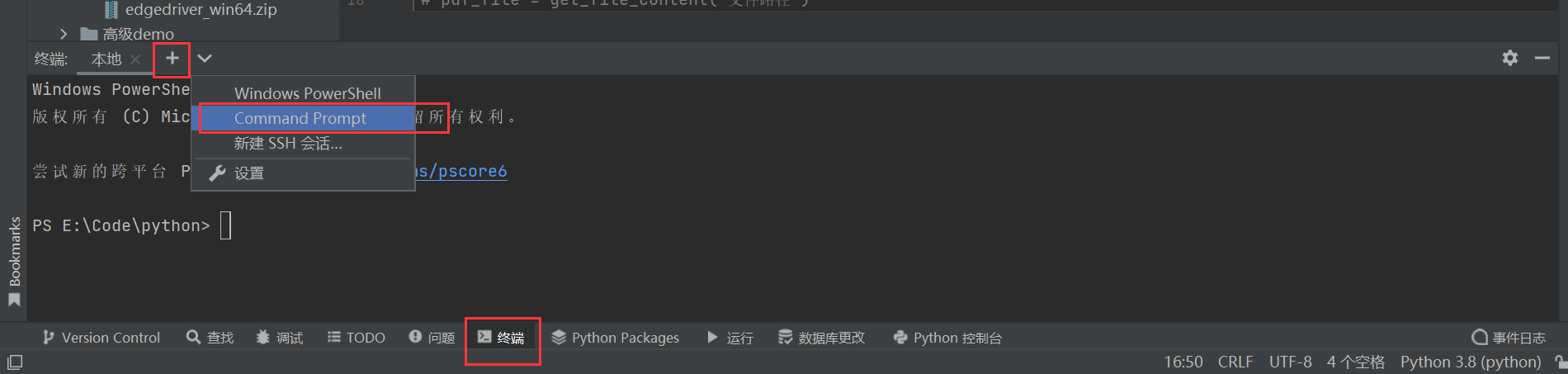
Task: Choose Windows PowerShell from the menu
Action: coord(303,93)
